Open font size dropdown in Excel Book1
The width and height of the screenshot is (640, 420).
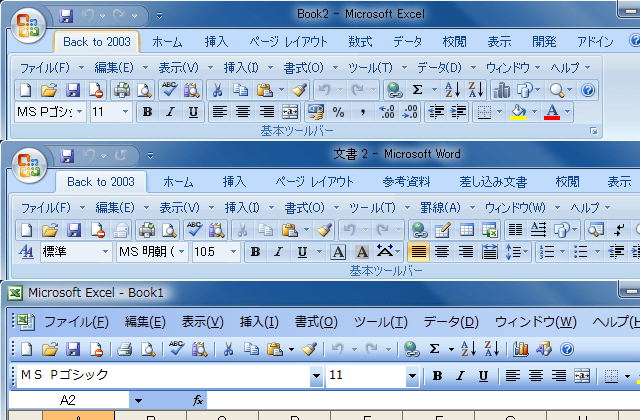point(412,376)
